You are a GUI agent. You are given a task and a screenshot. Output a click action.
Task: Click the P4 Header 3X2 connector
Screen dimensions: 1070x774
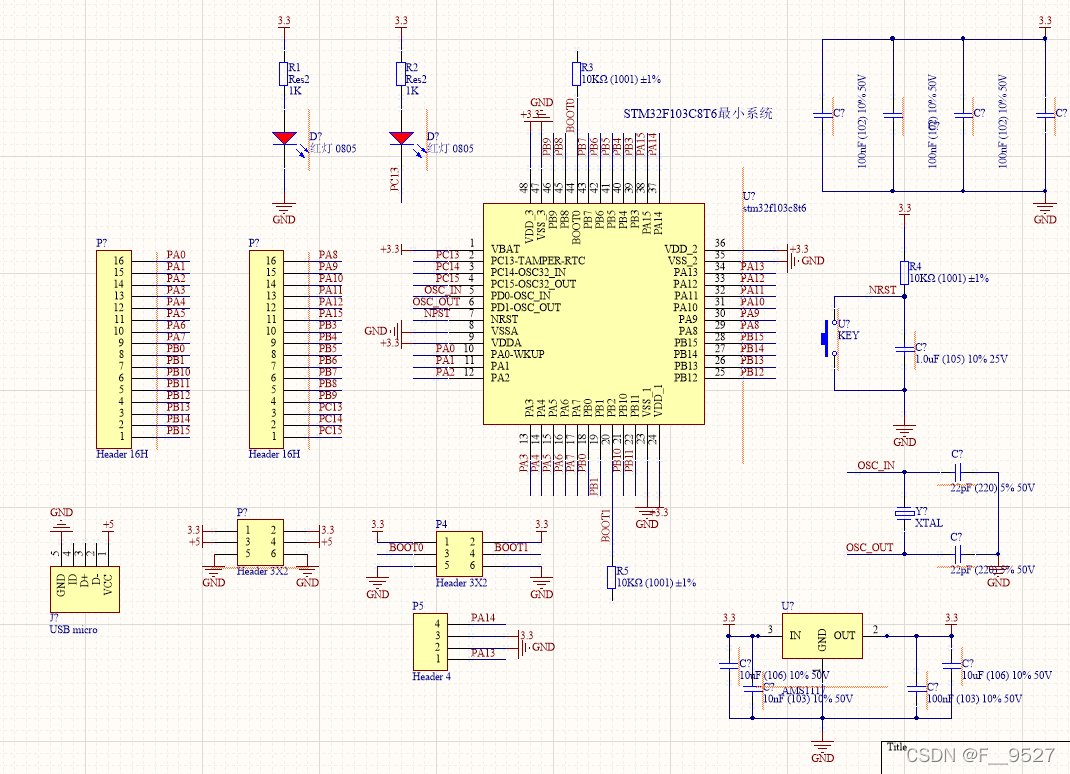(459, 552)
